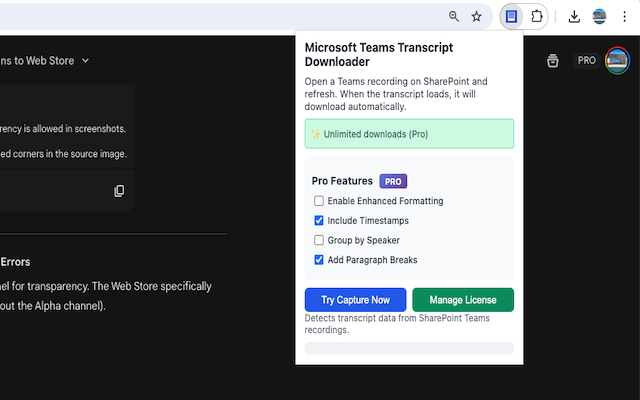Expand the 'to Web Store' conversation title dropdown
This screenshot has height=400, width=640.
[85, 61]
